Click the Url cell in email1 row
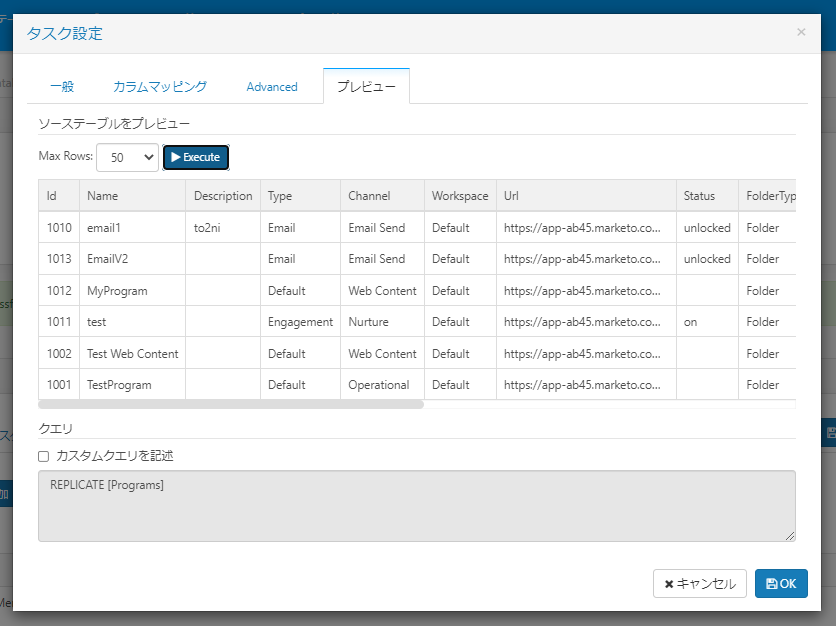The image size is (836, 626). [586, 228]
